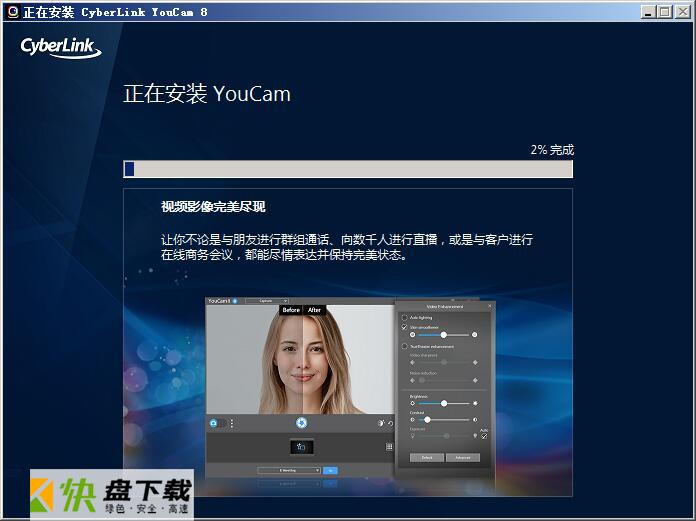Click the Default button in Video Enhancement

pos(427,458)
